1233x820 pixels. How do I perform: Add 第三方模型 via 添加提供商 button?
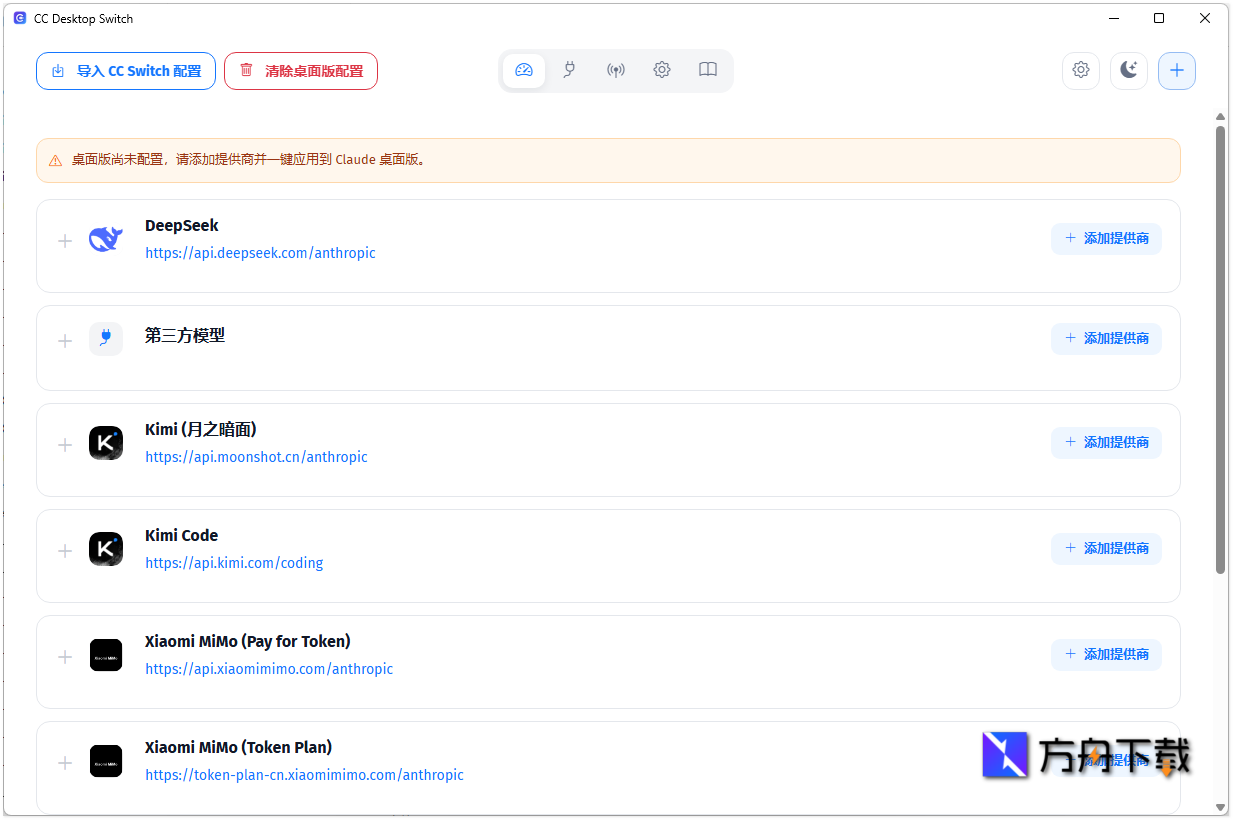pyautogui.click(x=1106, y=338)
